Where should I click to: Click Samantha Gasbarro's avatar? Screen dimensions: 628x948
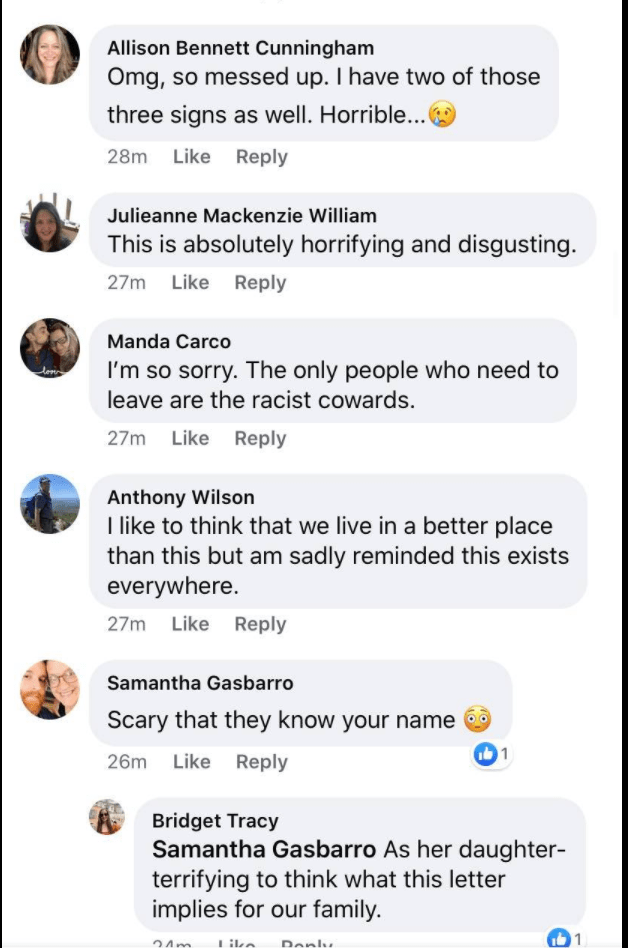tap(50, 689)
